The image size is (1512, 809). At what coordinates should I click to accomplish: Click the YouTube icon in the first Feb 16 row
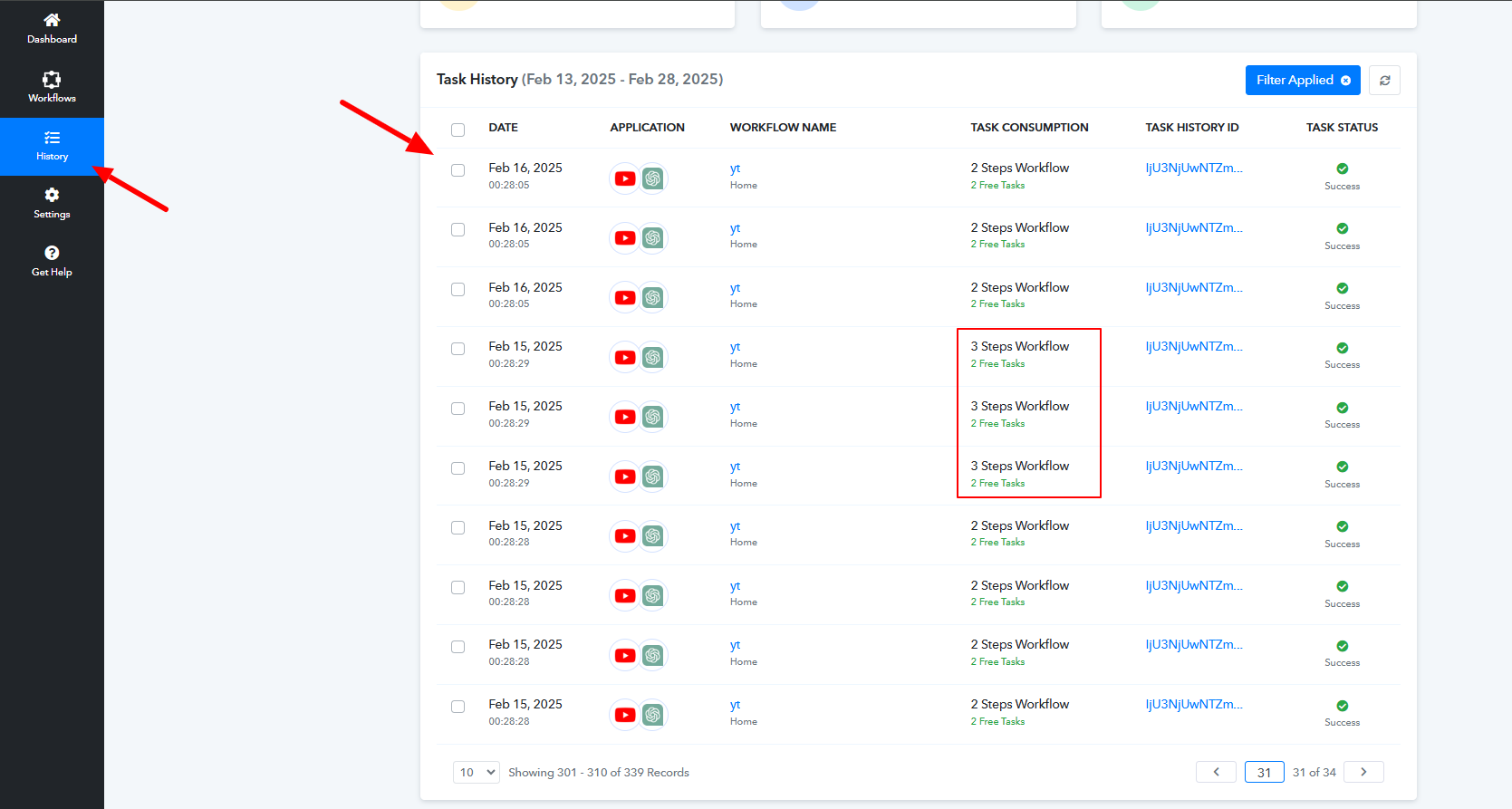(x=625, y=178)
